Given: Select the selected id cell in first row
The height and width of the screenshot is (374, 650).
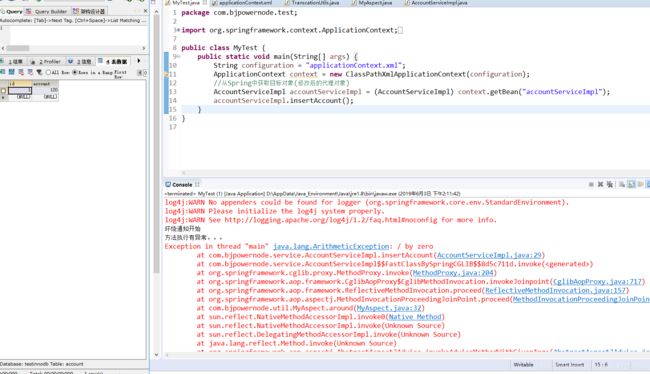Looking at the screenshot, I should pos(19,90).
